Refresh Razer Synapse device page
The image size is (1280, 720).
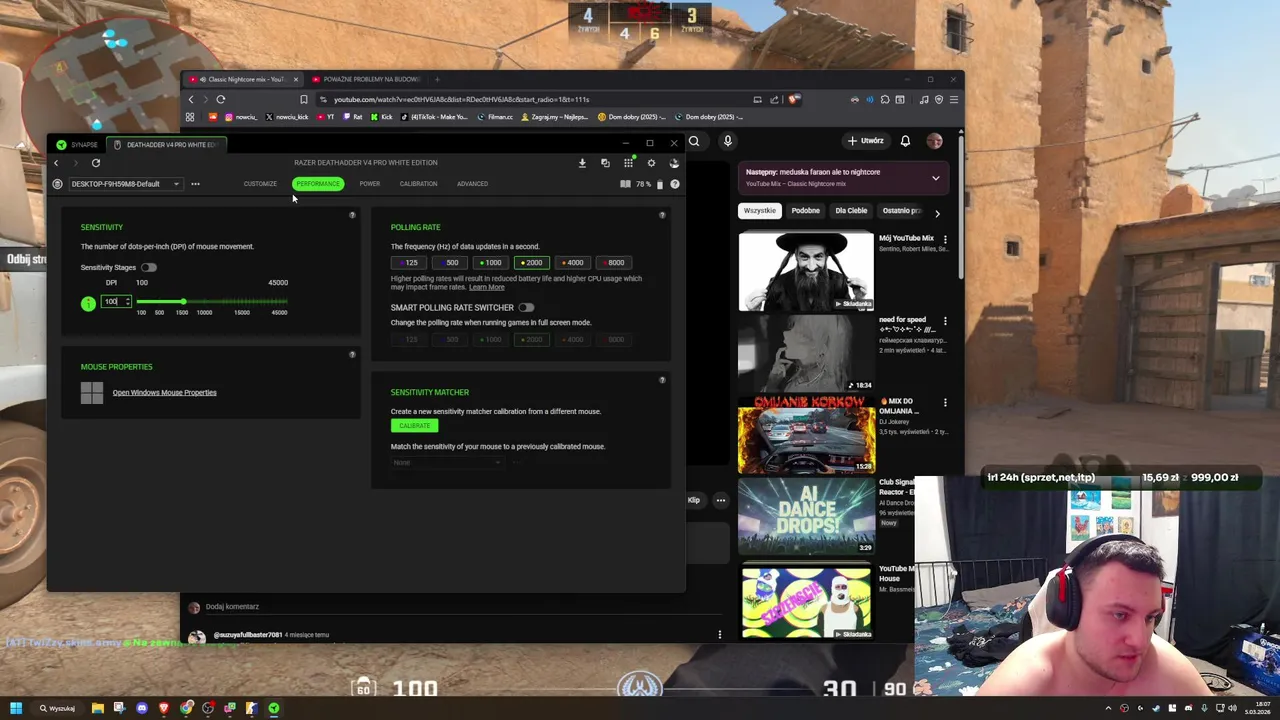point(96,163)
